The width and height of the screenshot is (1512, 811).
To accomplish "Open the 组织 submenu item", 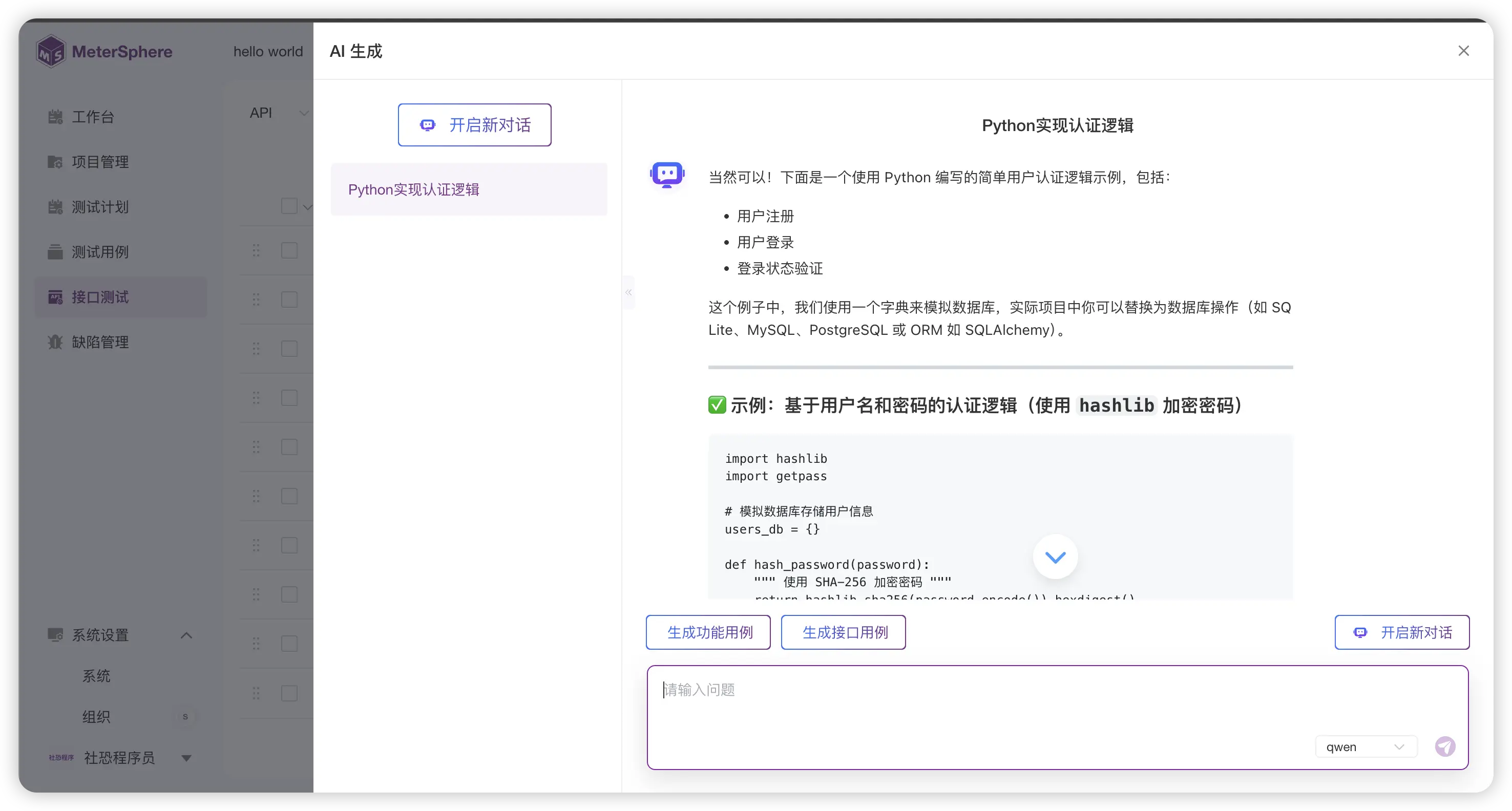I will (x=96, y=716).
